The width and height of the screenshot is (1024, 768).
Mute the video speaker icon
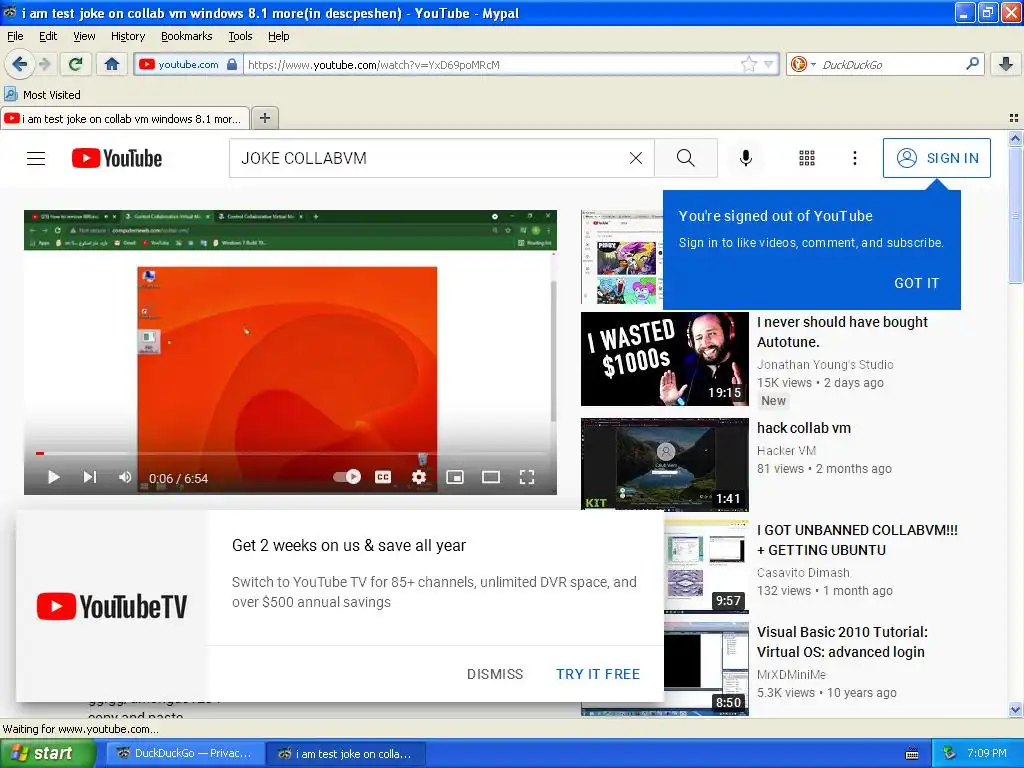point(125,477)
